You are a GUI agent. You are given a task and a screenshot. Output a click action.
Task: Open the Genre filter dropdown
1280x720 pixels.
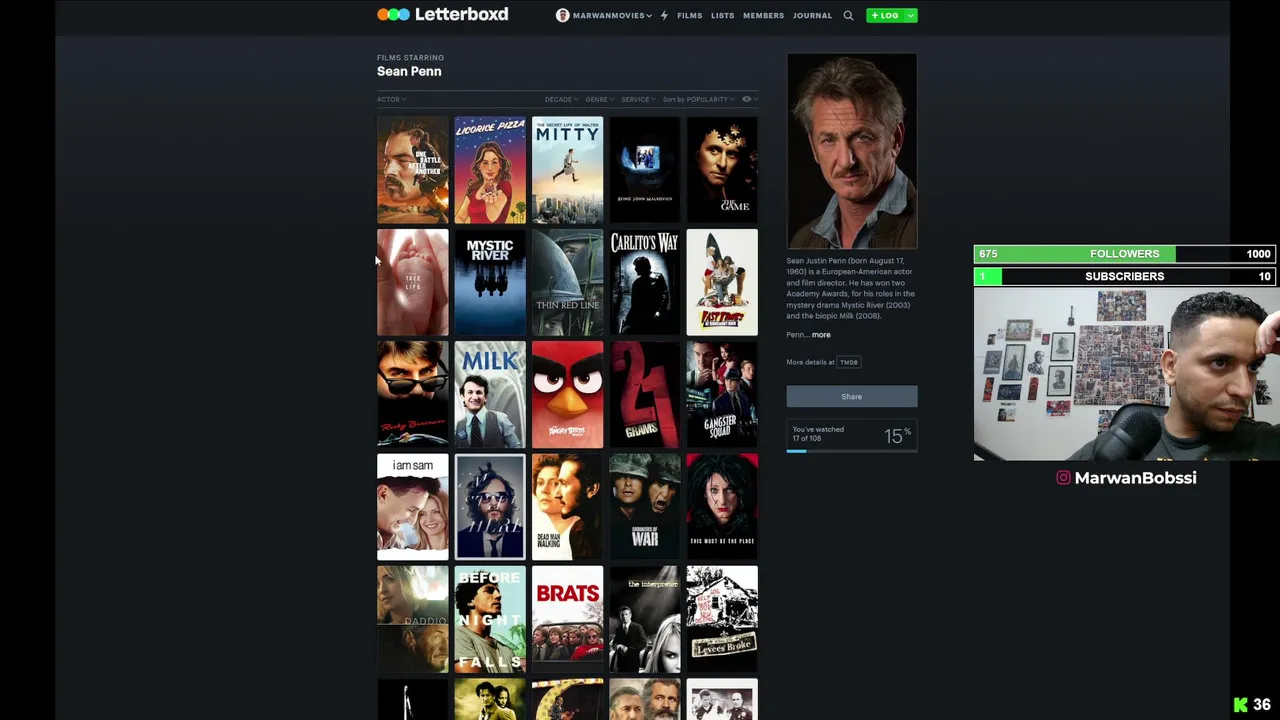(x=599, y=99)
